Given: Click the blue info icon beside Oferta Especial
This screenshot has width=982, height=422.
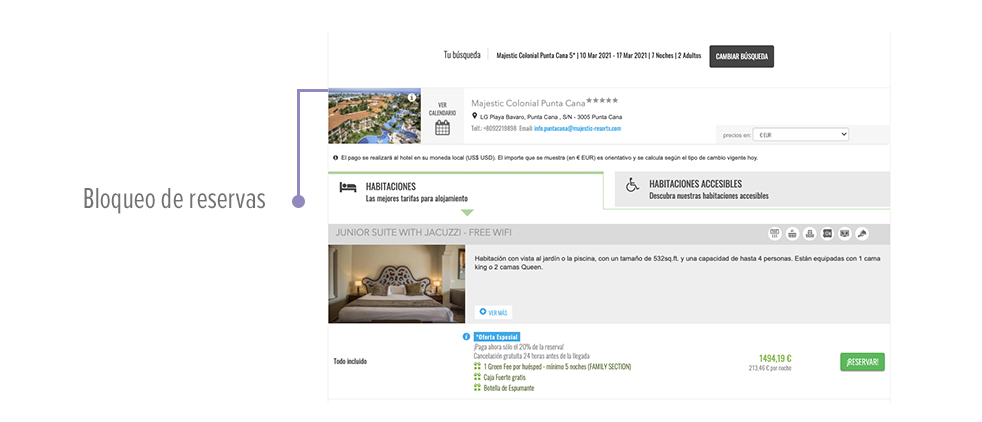Looking at the screenshot, I should pos(466,336).
